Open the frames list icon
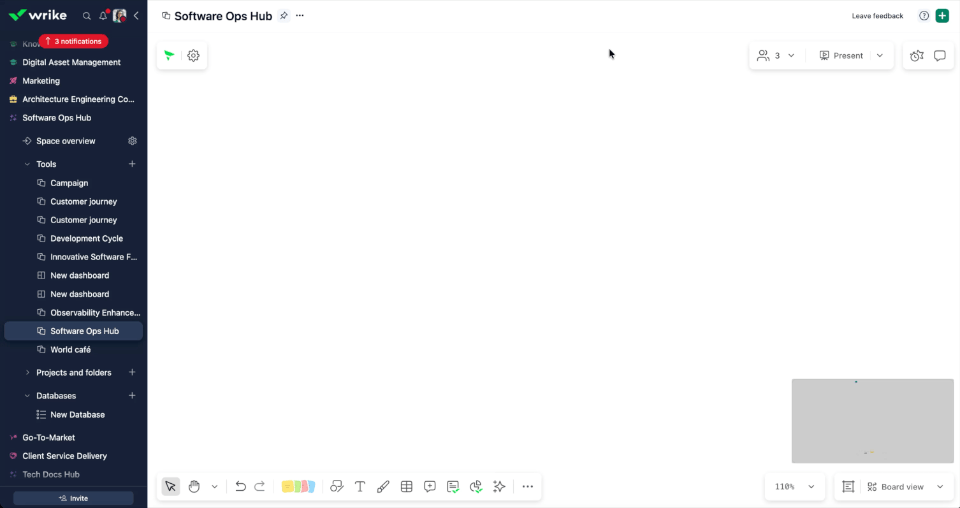Viewport: 960px width, 508px height. tap(848, 487)
